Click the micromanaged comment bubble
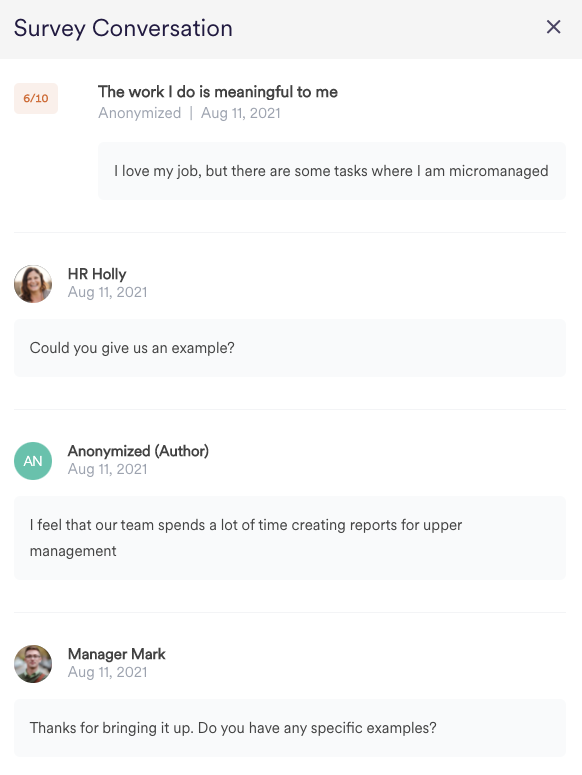 332,171
